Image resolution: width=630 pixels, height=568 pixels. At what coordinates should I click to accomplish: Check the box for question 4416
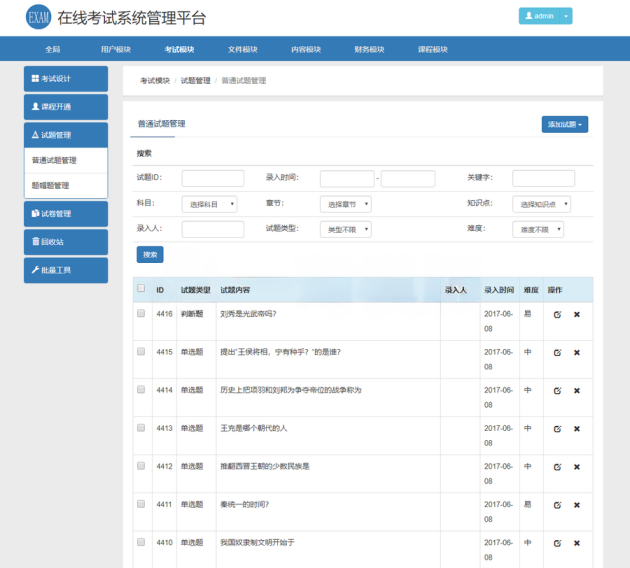(x=141, y=313)
